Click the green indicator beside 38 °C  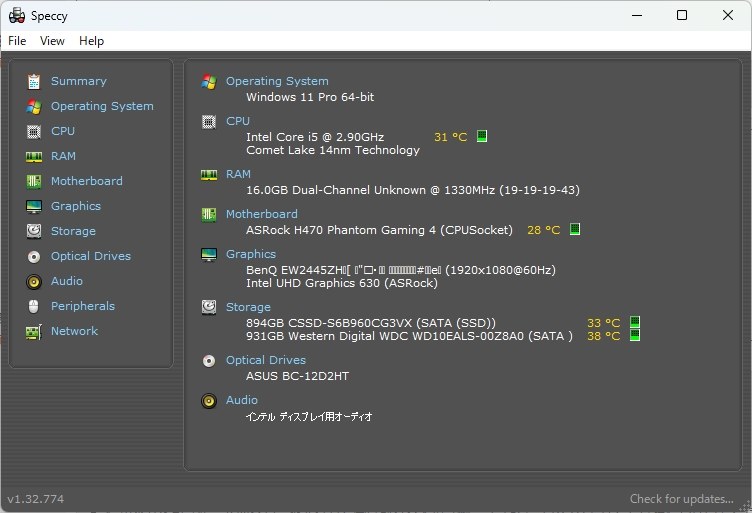point(634,335)
